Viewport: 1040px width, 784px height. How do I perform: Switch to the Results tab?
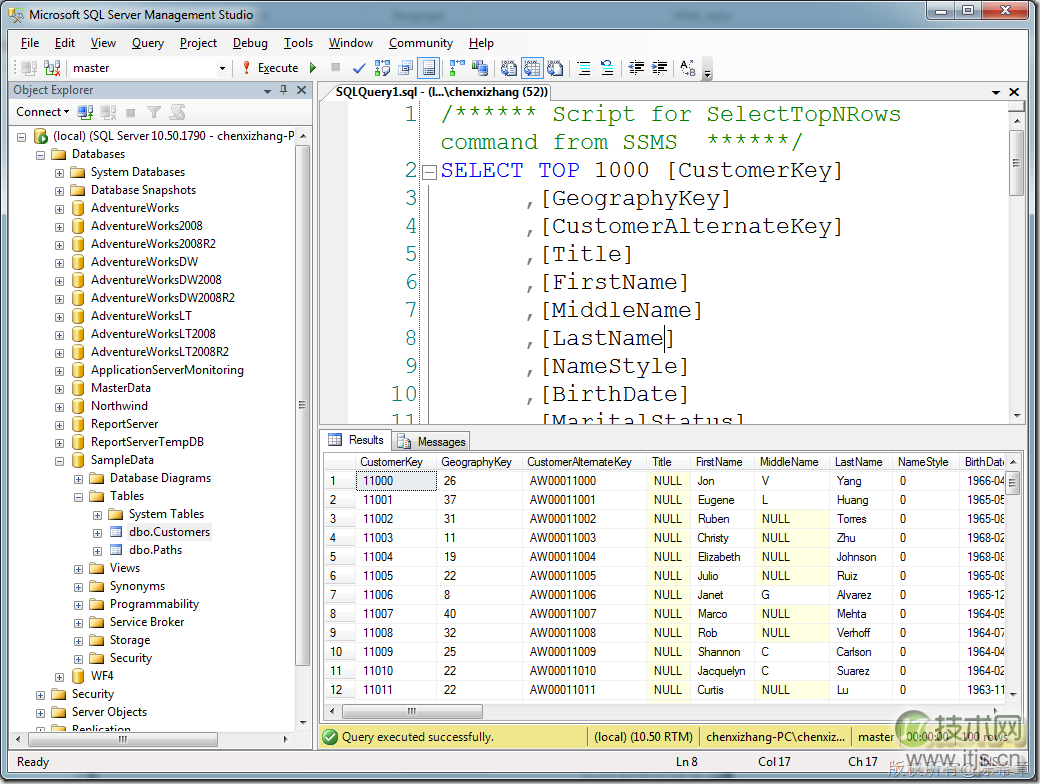(356, 440)
